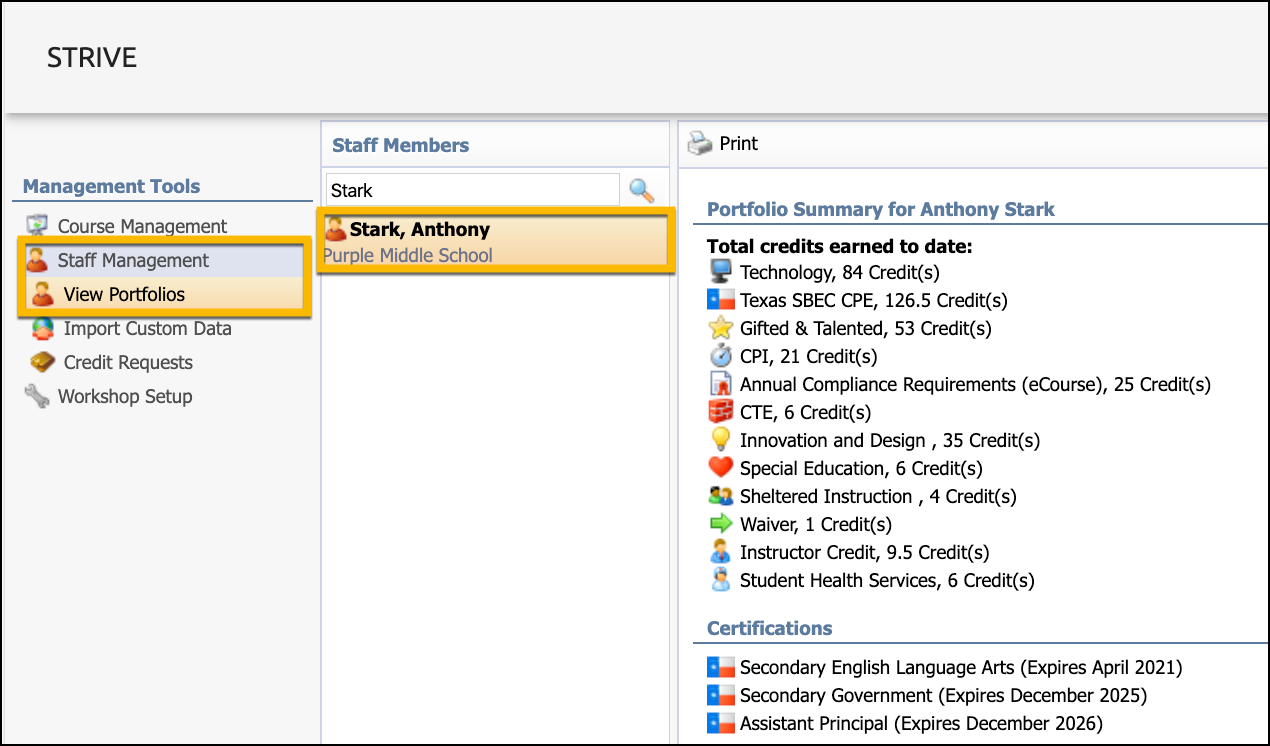
Task: Click the Annual Compliance Requirements document icon
Action: click(x=720, y=383)
